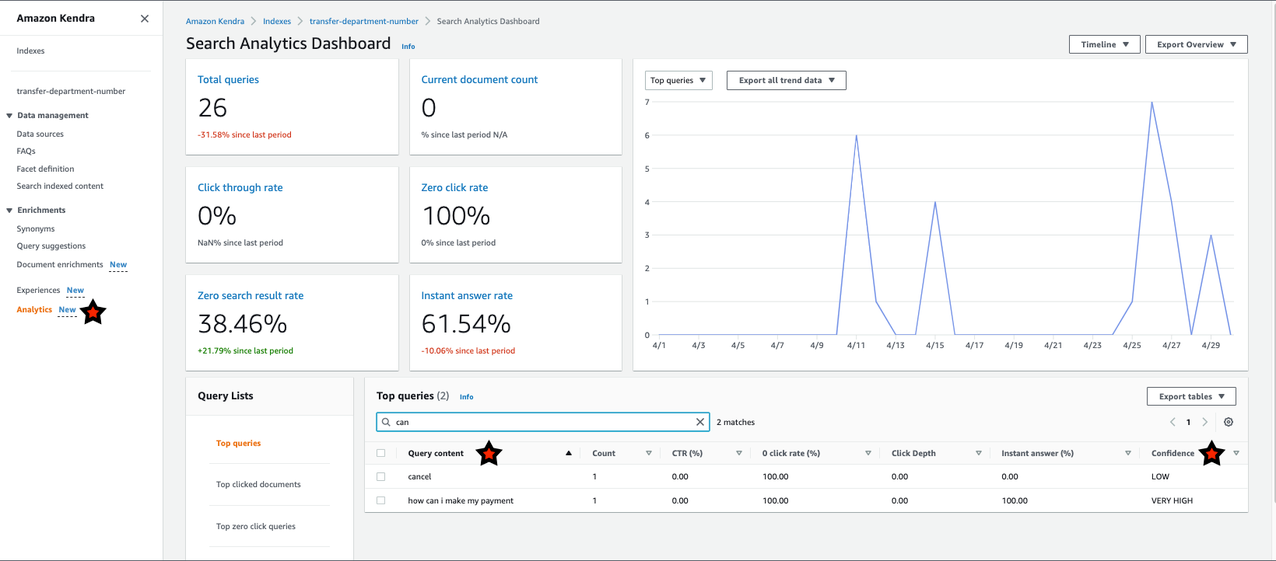Click Query content column header
1276x561 pixels.
(436, 453)
